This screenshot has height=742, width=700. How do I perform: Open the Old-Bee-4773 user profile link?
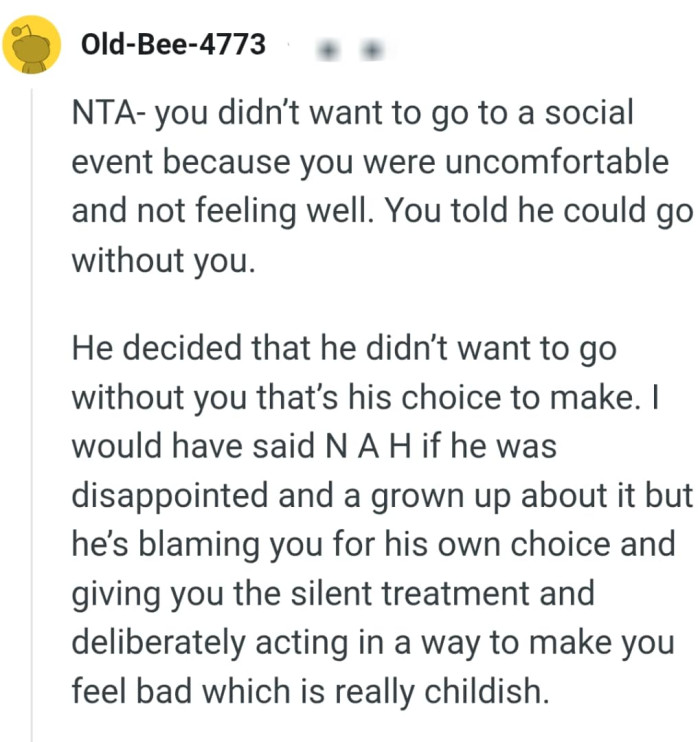[173, 45]
